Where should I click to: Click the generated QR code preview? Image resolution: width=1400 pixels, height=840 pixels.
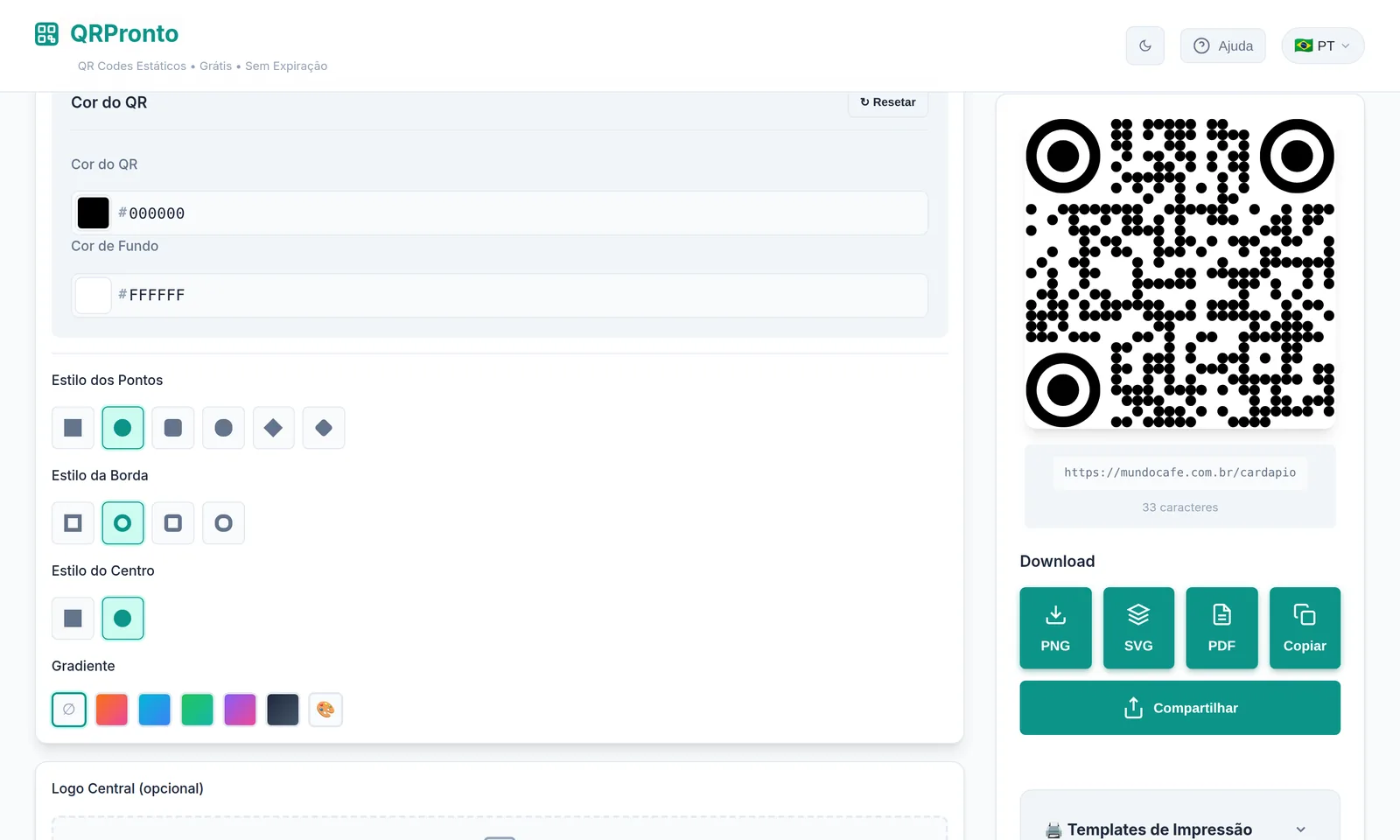[1179, 273]
